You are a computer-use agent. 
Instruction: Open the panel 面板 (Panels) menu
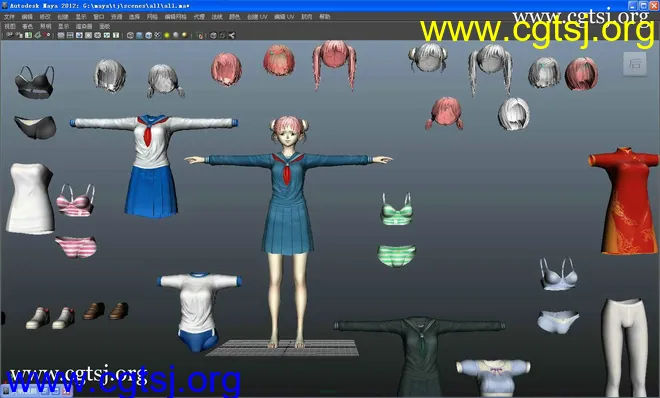click(104, 26)
